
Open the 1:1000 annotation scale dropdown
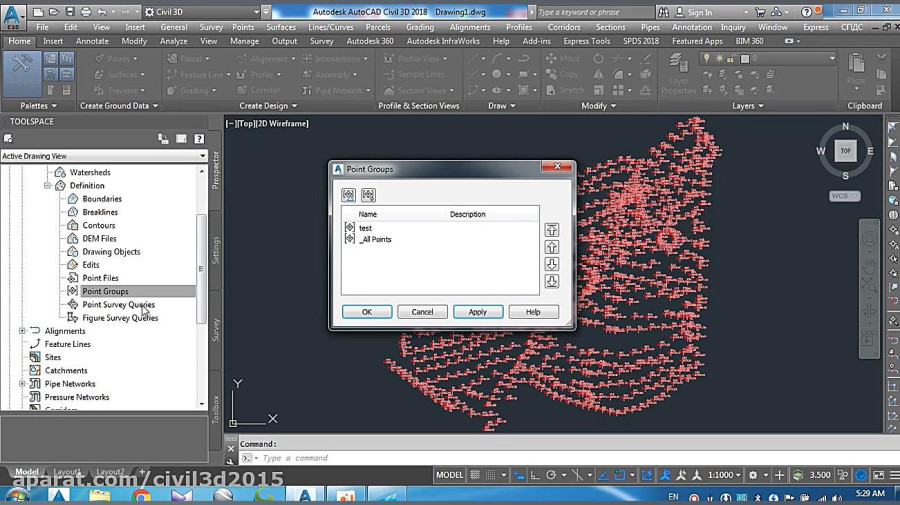[x=725, y=475]
